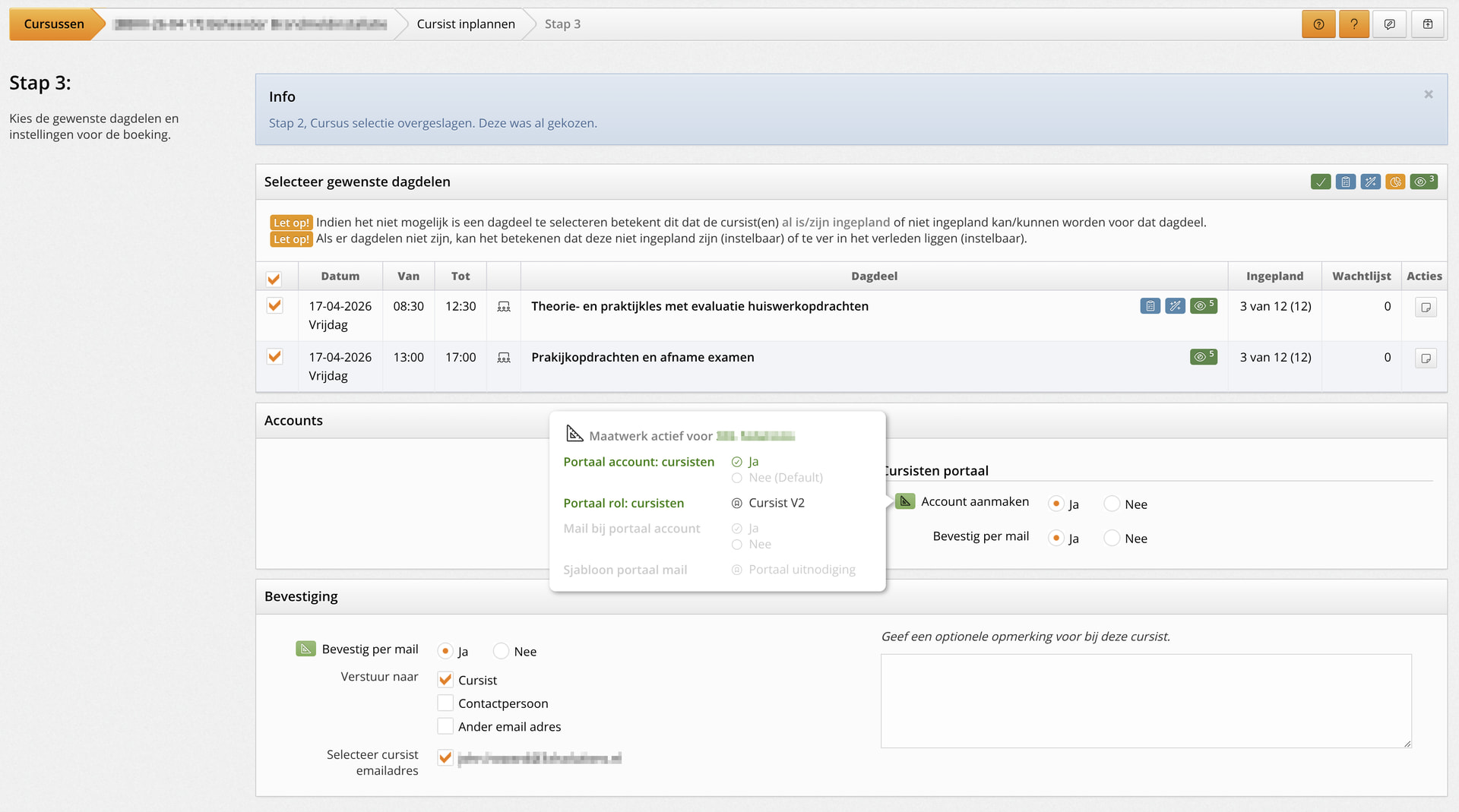Check the Ander email adres option
The height and width of the screenshot is (812, 1459).
(445, 727)
